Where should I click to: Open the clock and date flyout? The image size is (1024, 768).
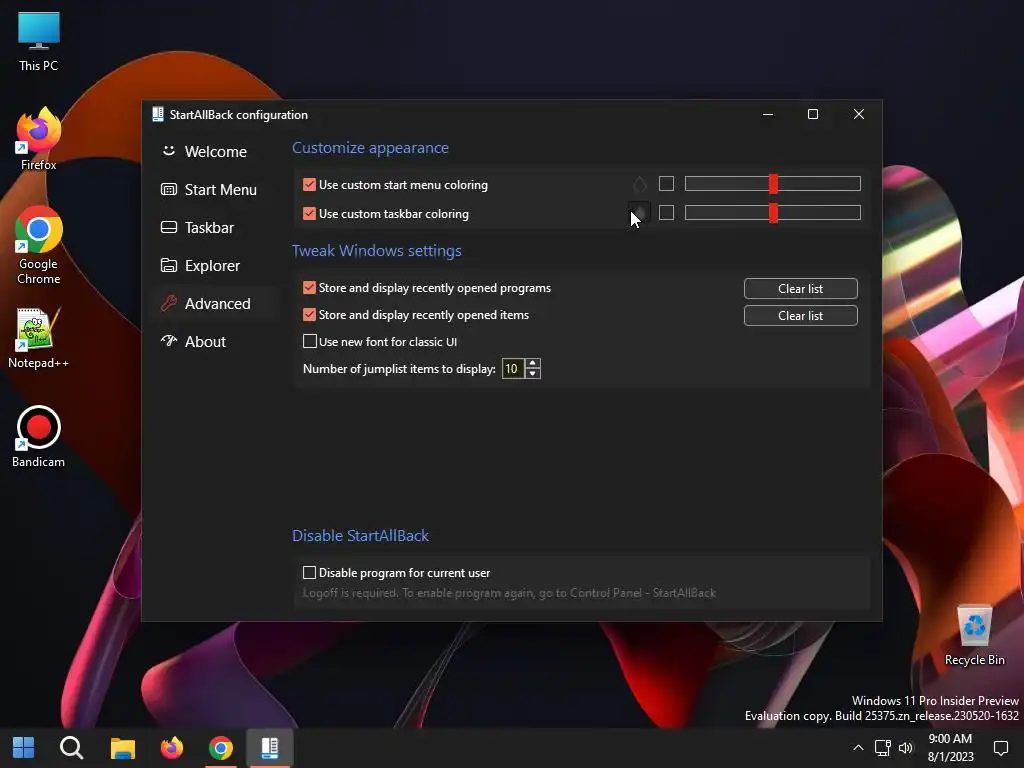coord(950,747)
